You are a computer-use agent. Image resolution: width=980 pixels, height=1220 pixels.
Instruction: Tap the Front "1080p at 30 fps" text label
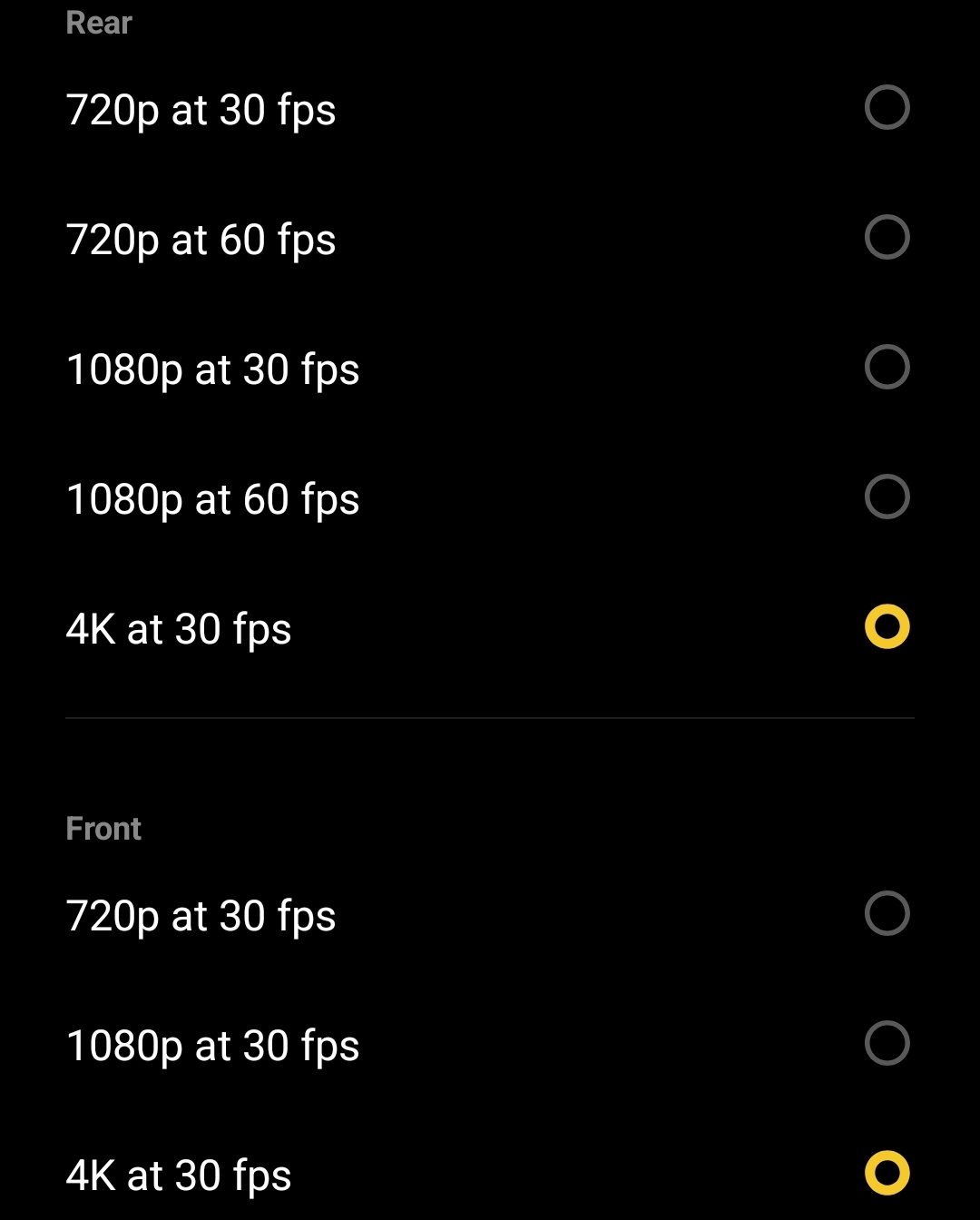(212, 1047)
